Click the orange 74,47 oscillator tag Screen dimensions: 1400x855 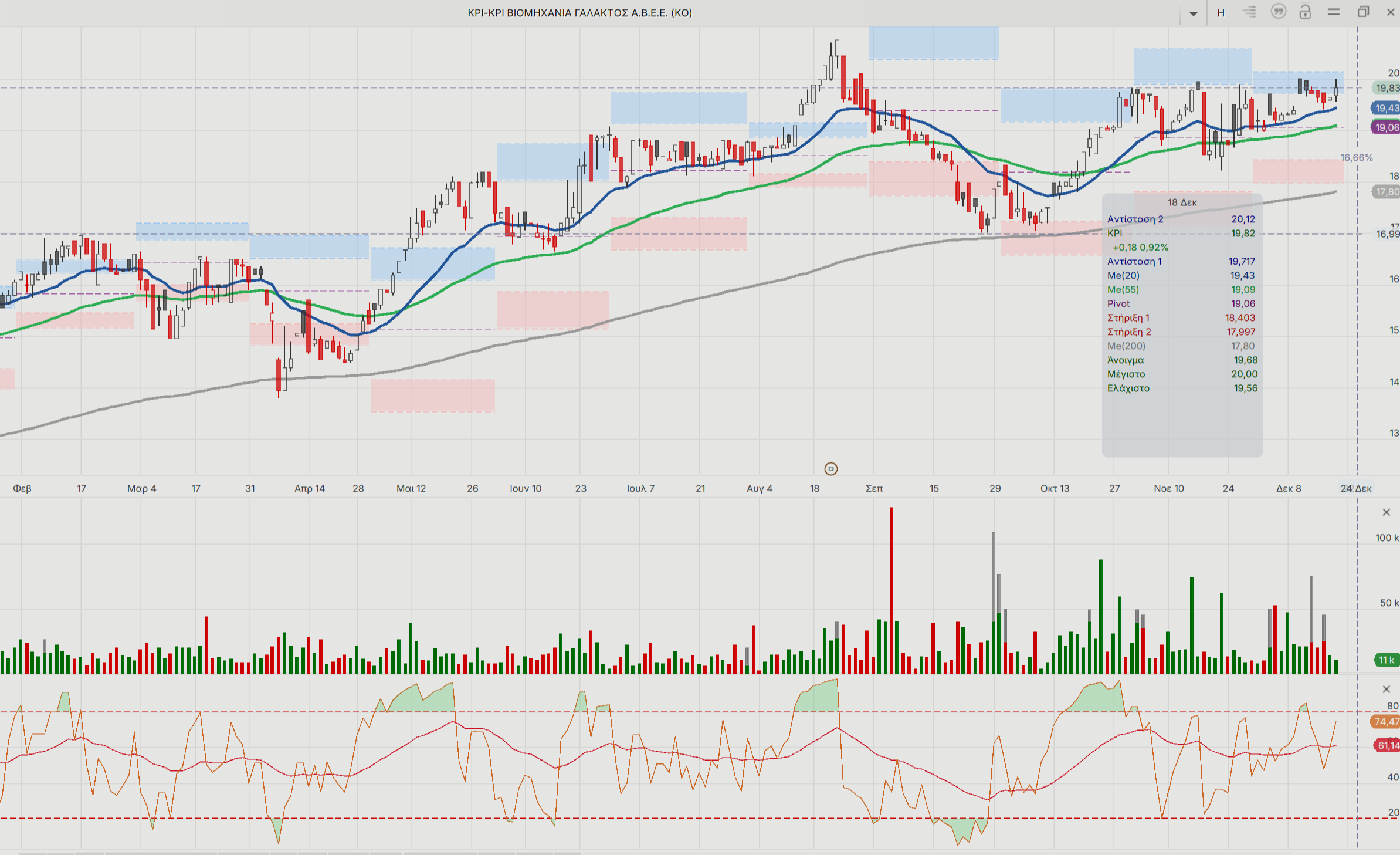tap(1386, 722)
